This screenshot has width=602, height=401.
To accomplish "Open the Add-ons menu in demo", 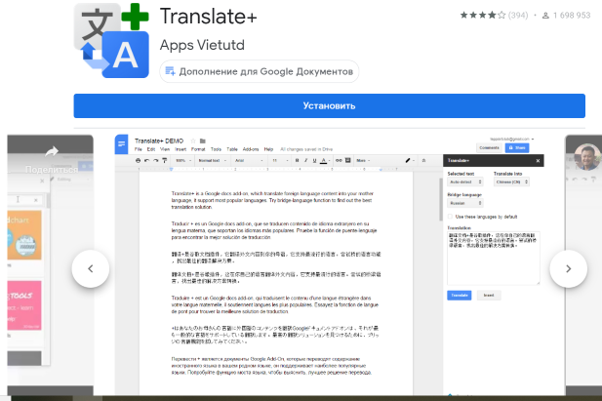I will click(251, 149).
